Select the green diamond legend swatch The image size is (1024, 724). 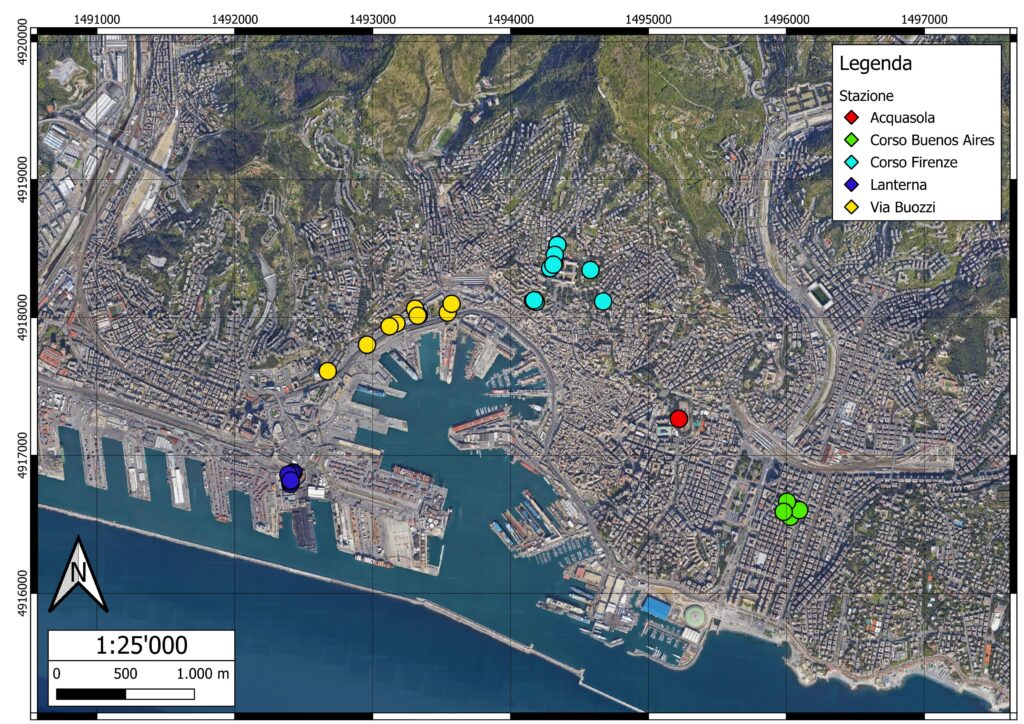point(852,140)
